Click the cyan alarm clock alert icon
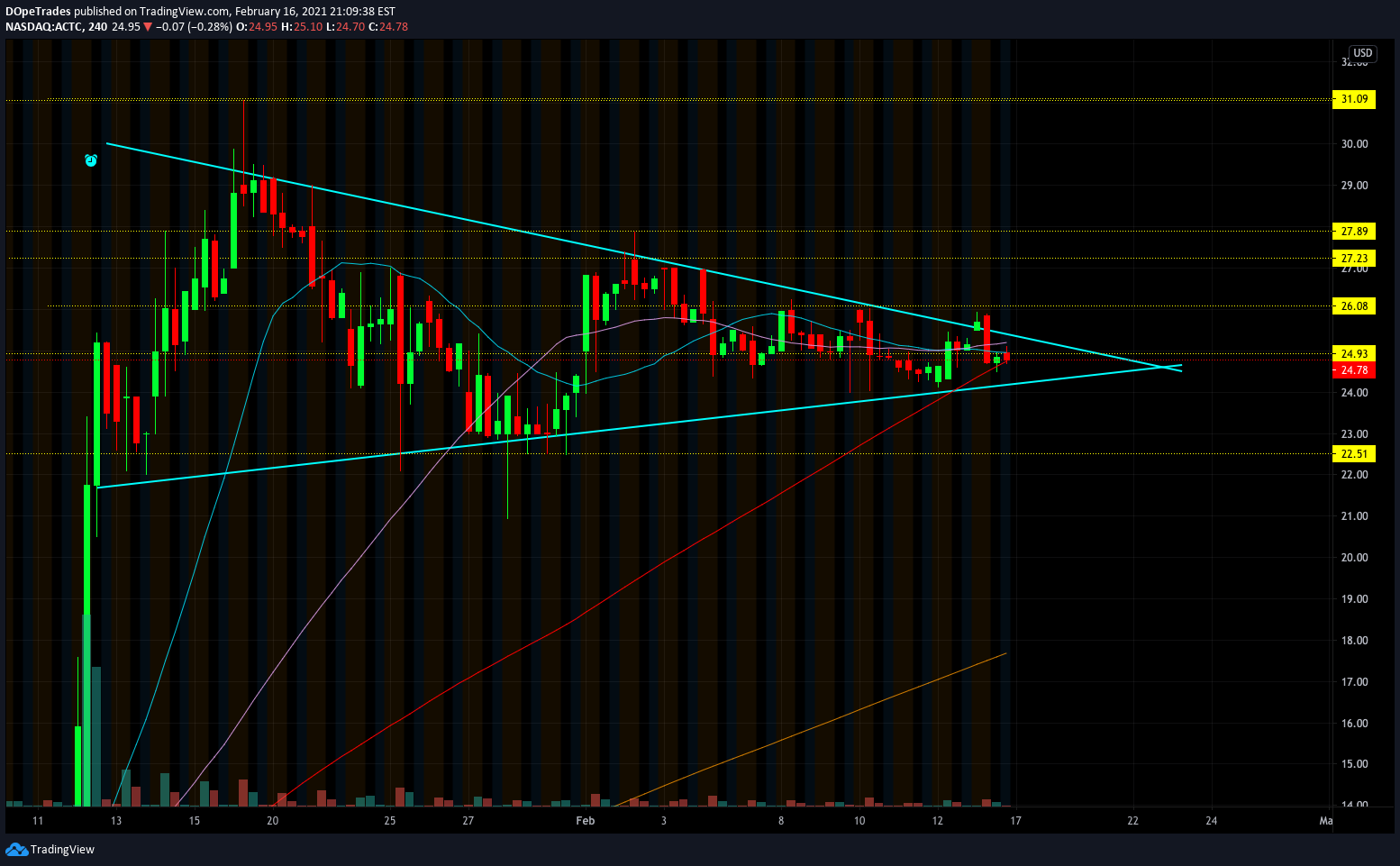Viewport: 1400px width, 866px height. [91, 161]
